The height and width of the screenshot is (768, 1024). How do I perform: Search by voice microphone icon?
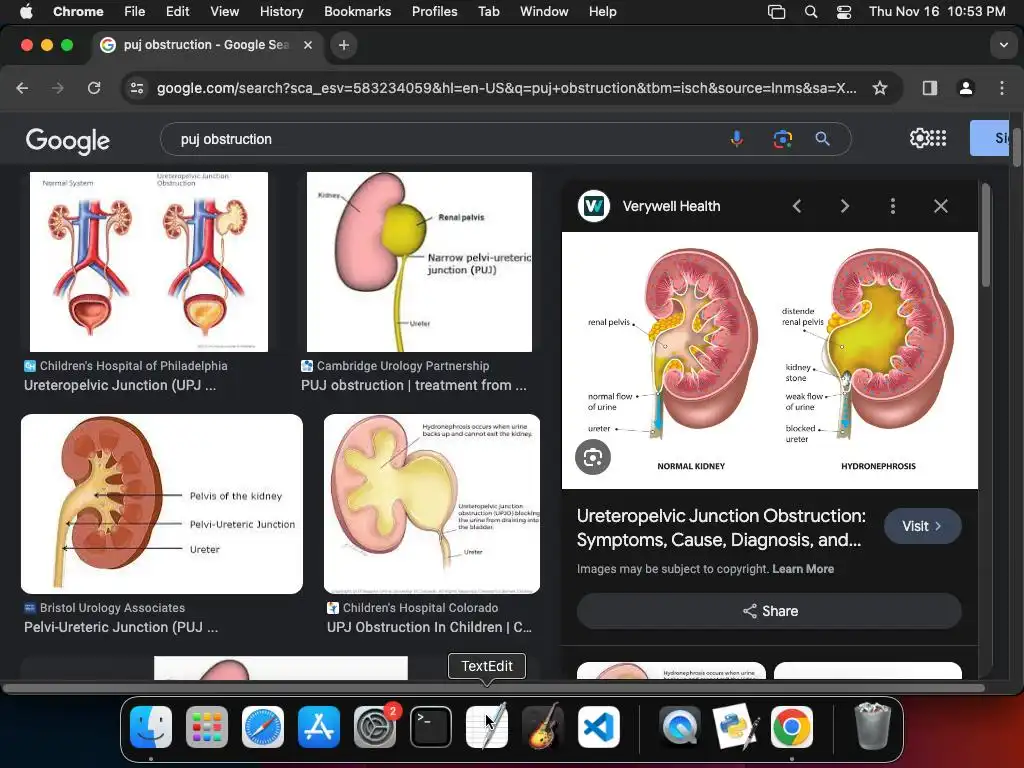737,138
